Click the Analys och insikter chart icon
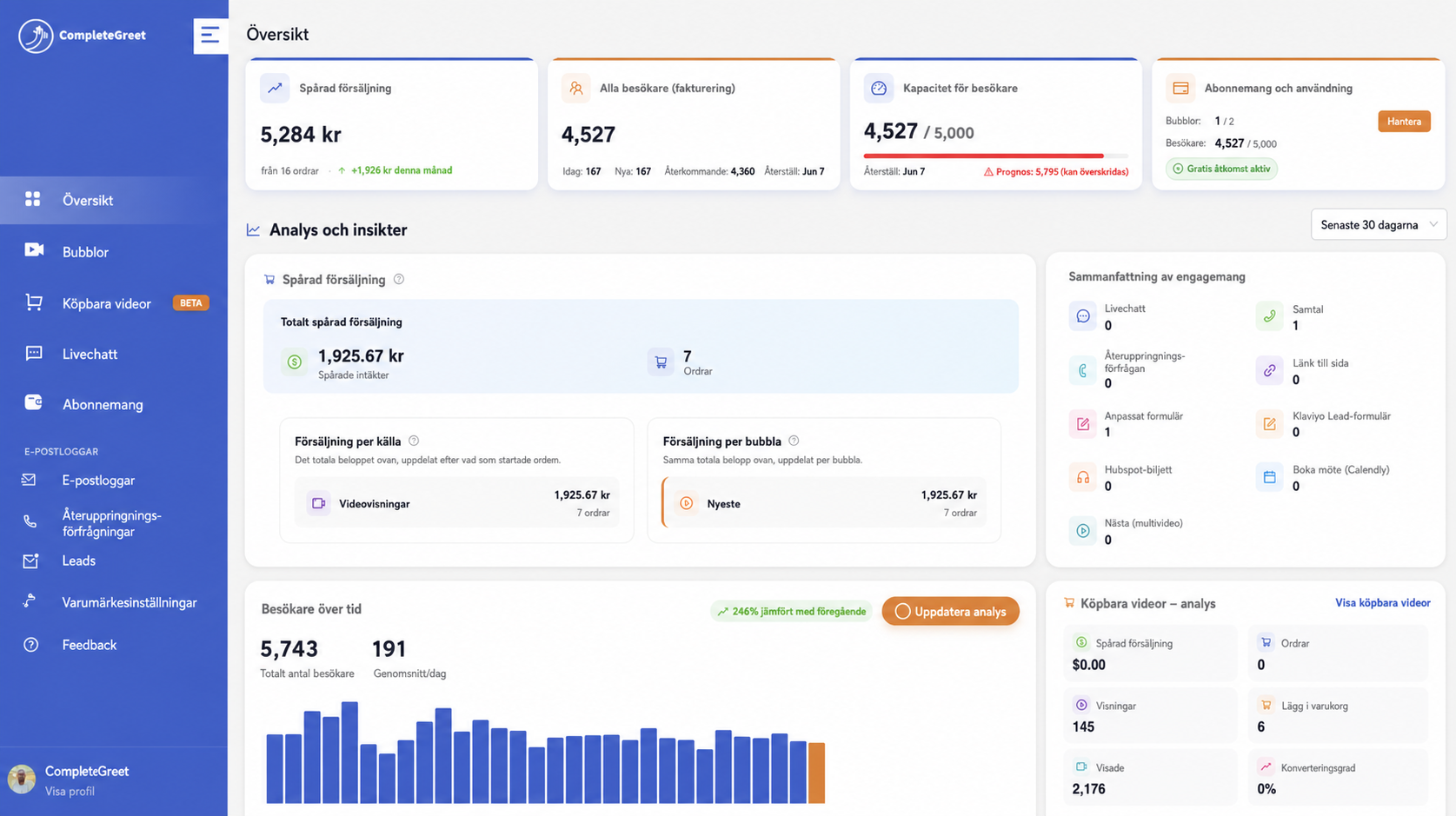 [253, 229]
